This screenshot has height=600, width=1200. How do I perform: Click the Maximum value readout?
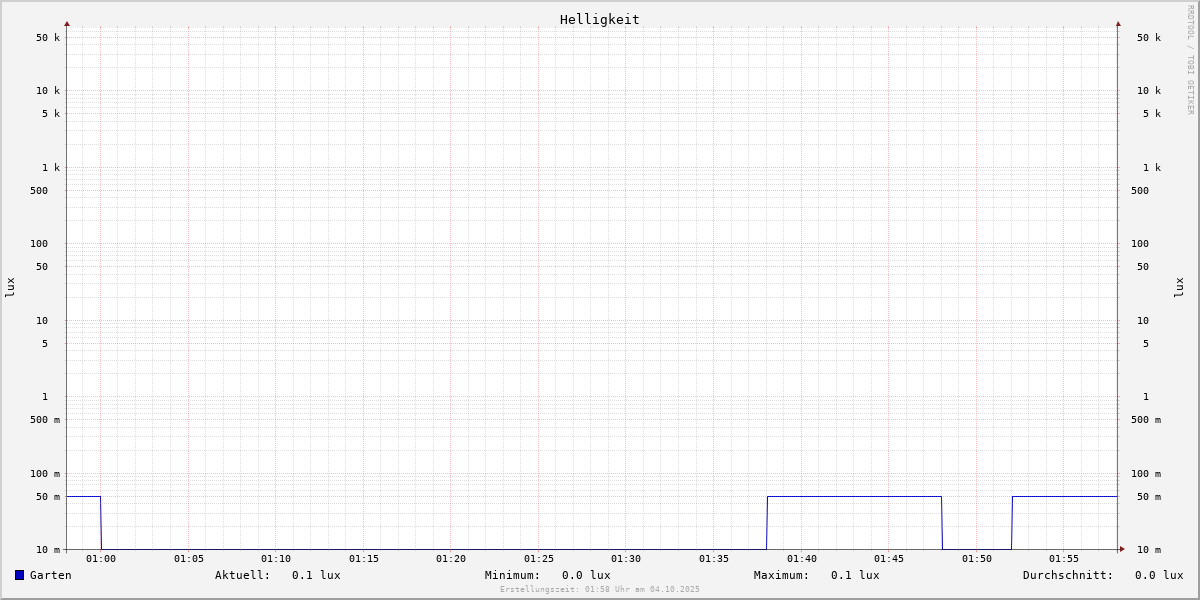[x=855, y=575]
